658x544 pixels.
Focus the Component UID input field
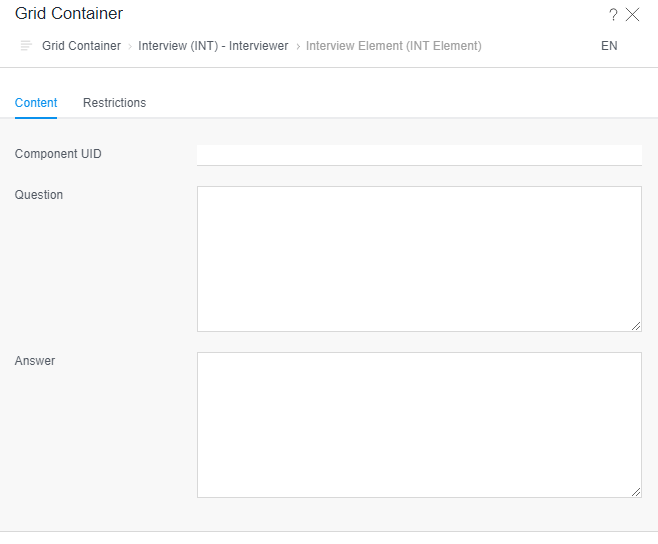coord(419,155)
